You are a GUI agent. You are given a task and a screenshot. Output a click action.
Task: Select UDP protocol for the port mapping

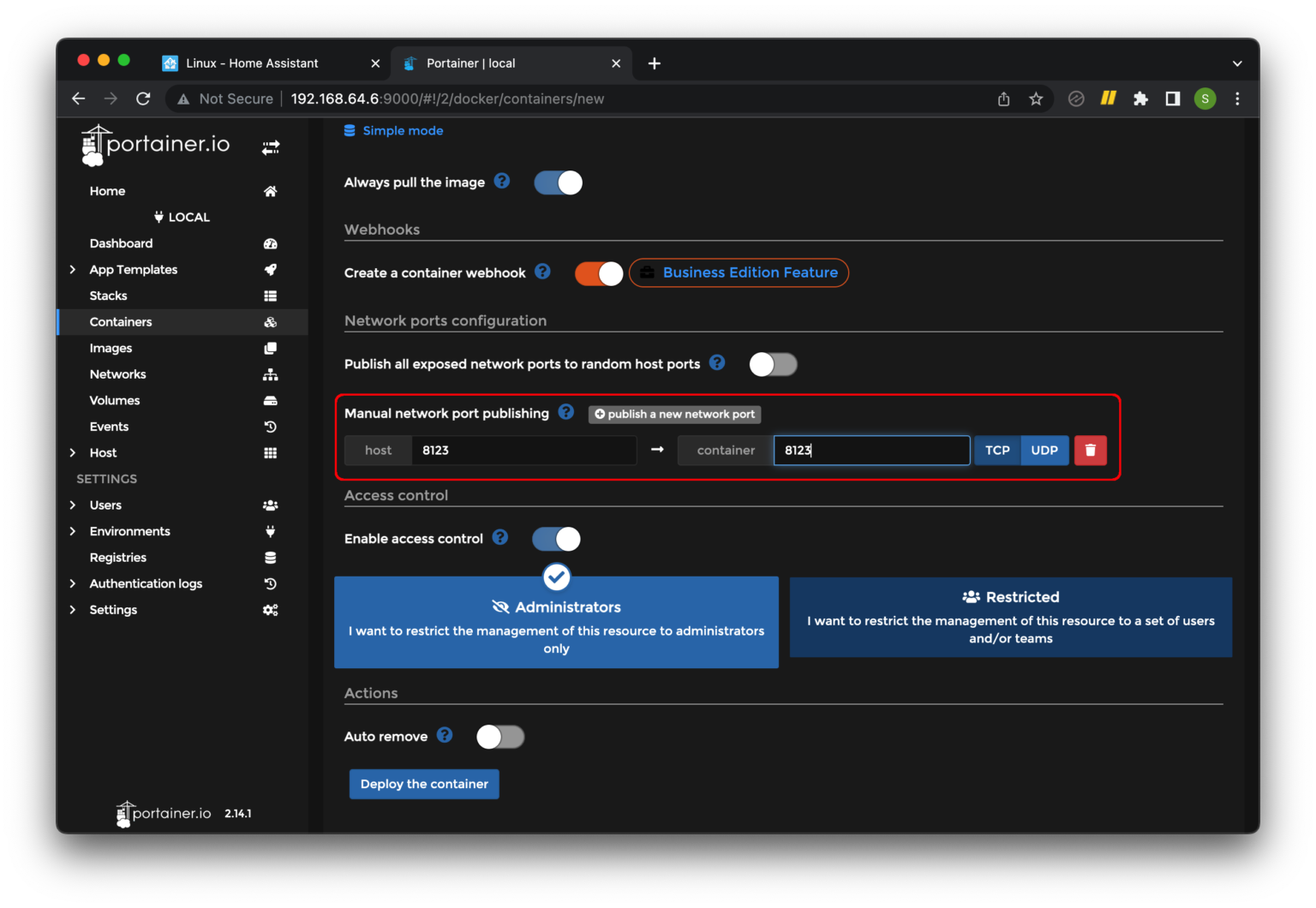pos(1044,451)
